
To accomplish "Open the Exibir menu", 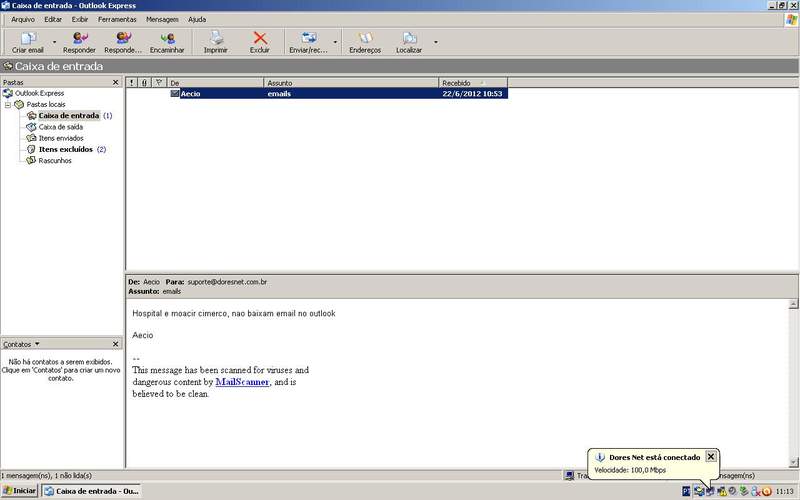I will pyautogui.click(x=80, y=19).
